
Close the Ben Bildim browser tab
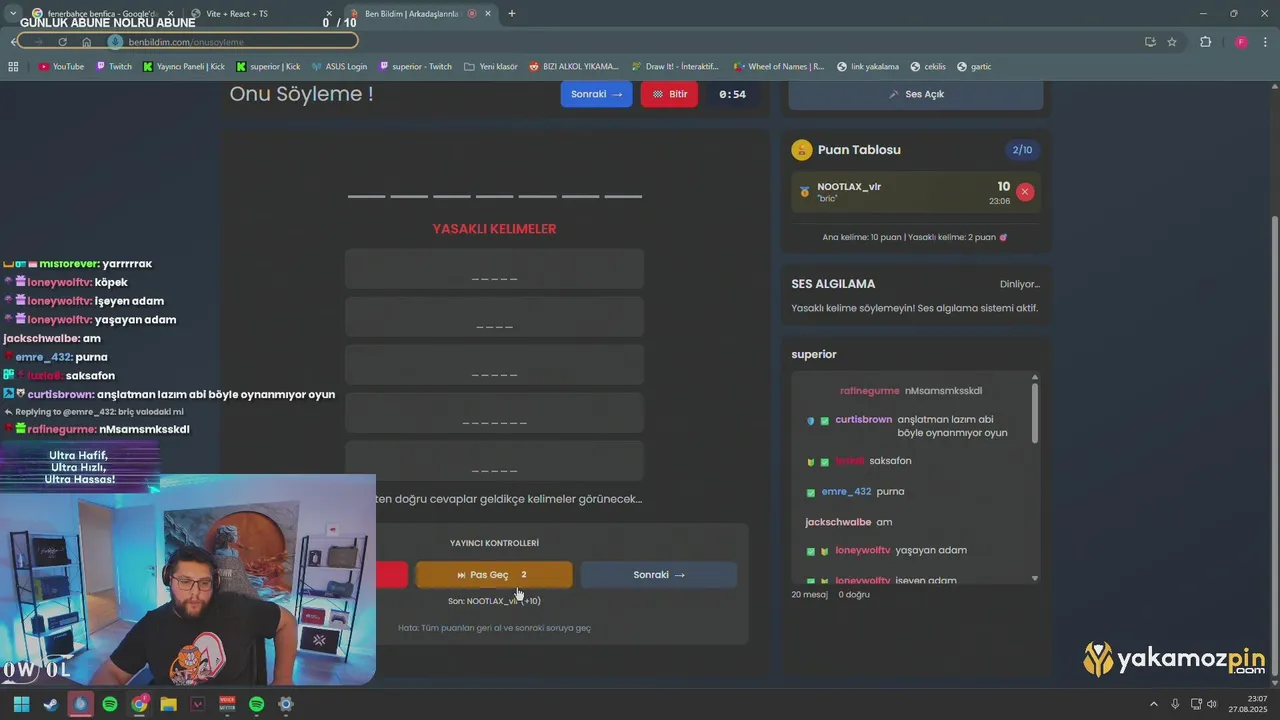point(487,13)
